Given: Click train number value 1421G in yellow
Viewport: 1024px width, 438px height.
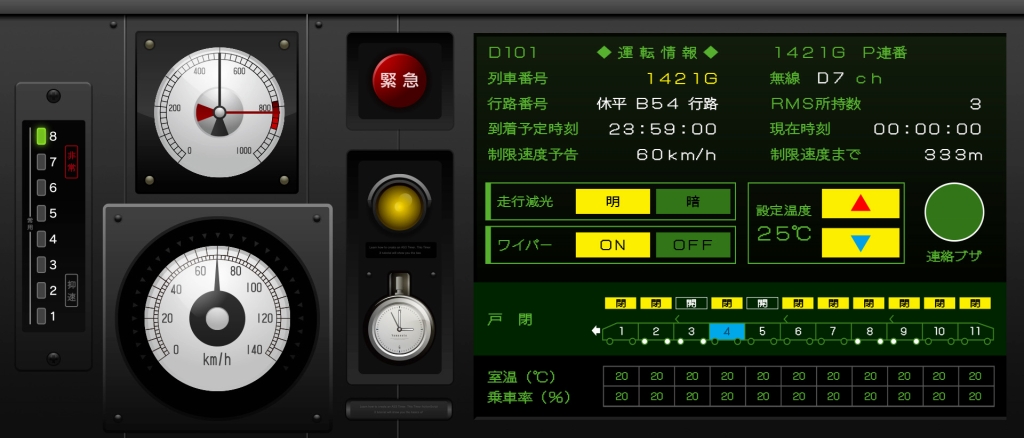Looking at the screenshot, I should [682, 79].
